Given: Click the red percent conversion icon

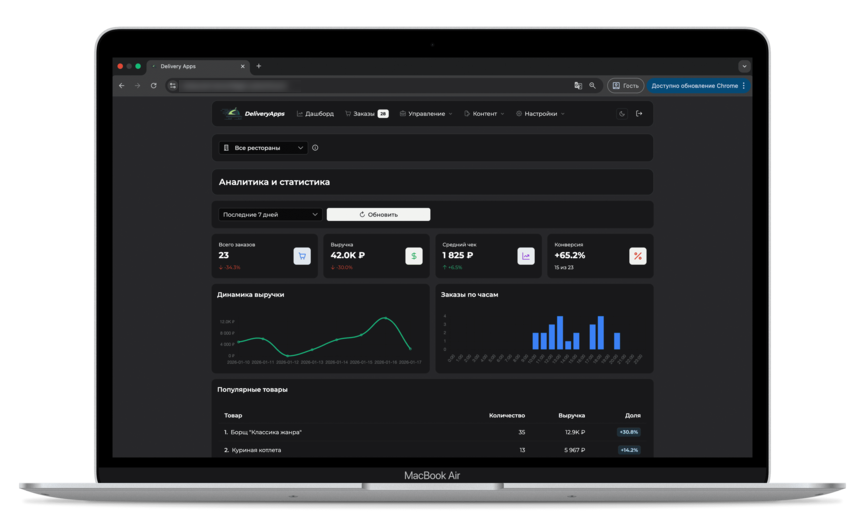Looking at the screenshot, I should point(637,256).
